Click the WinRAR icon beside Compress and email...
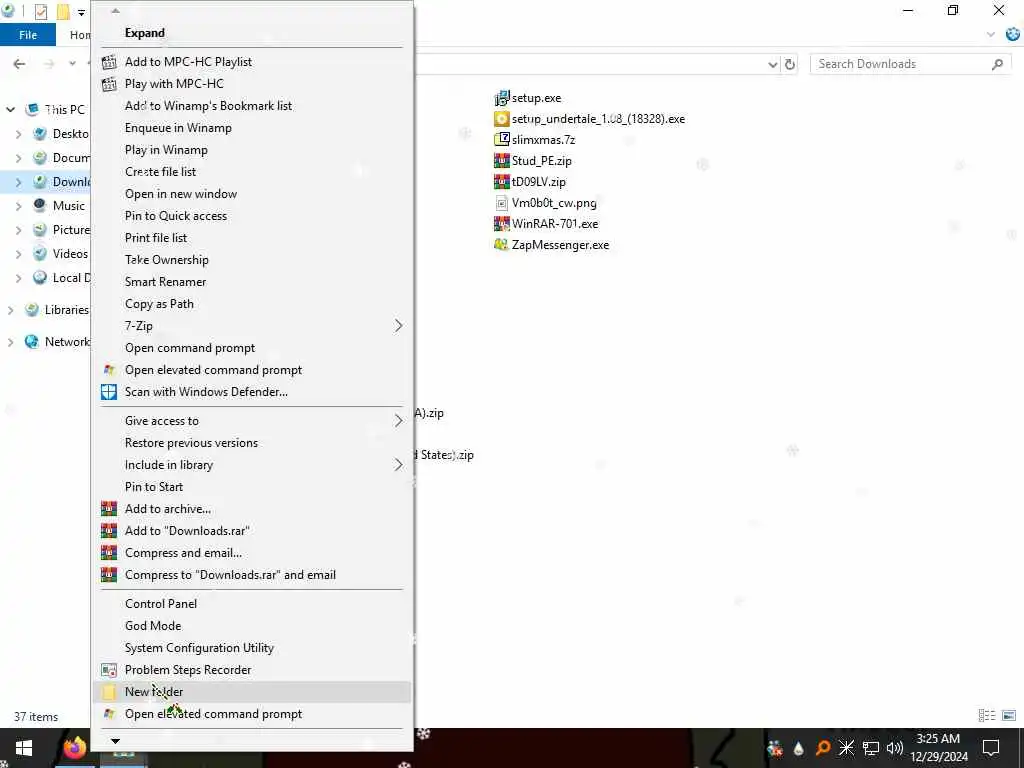 click(109, 553)
